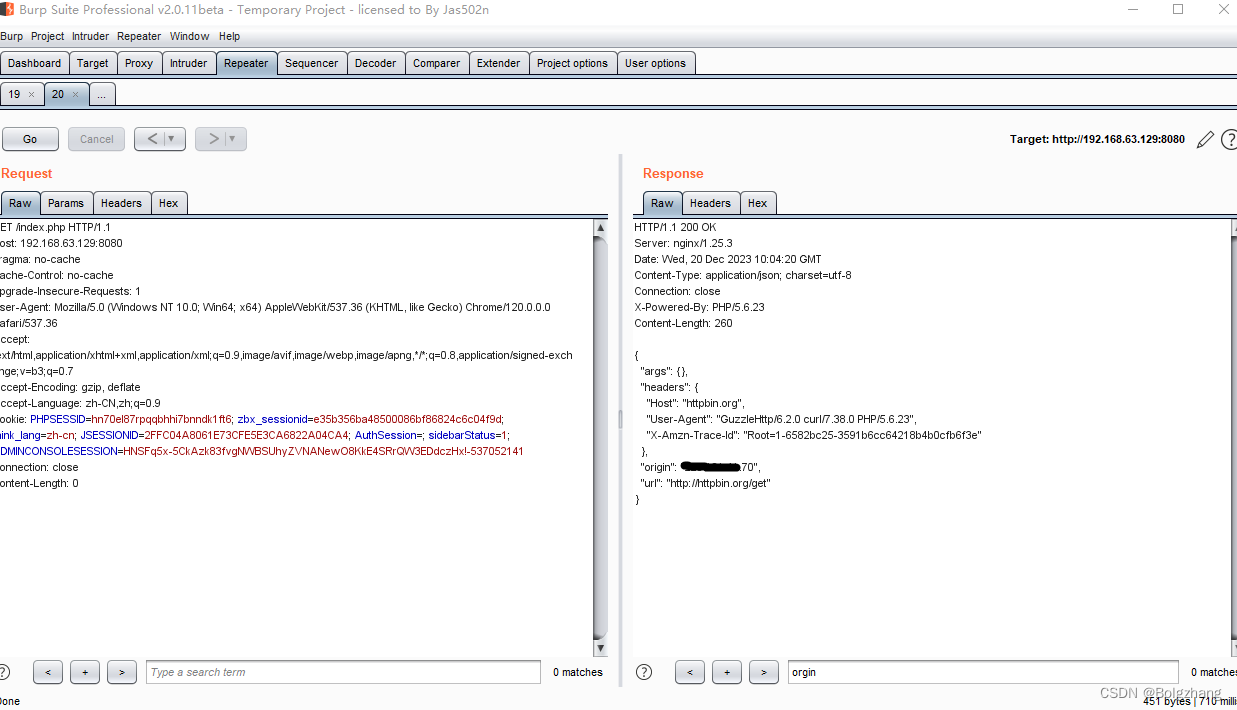Click Request panel heading
The image size is (1237, 710).
27,173
